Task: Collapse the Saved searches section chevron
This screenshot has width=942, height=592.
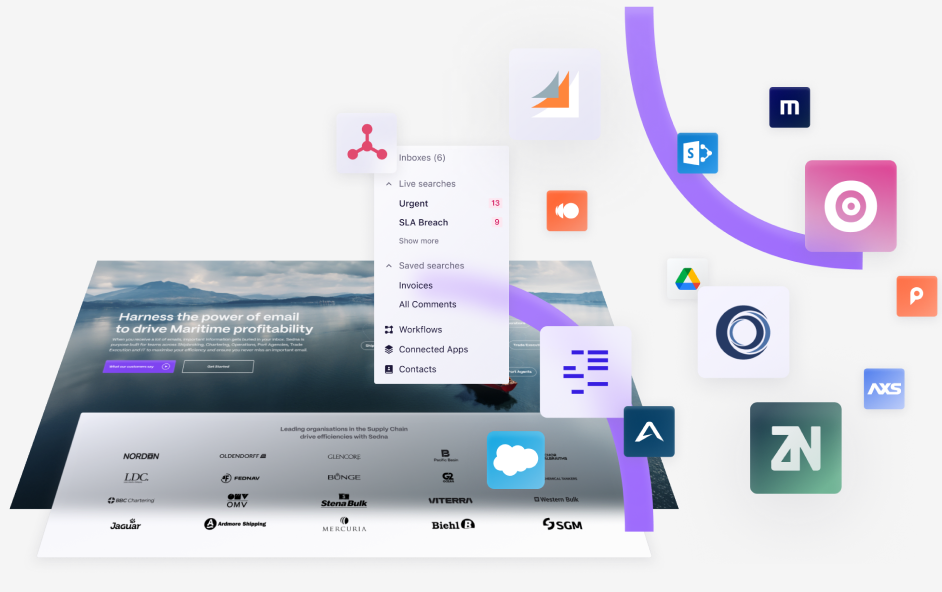Action: click(x=389, y=266)
